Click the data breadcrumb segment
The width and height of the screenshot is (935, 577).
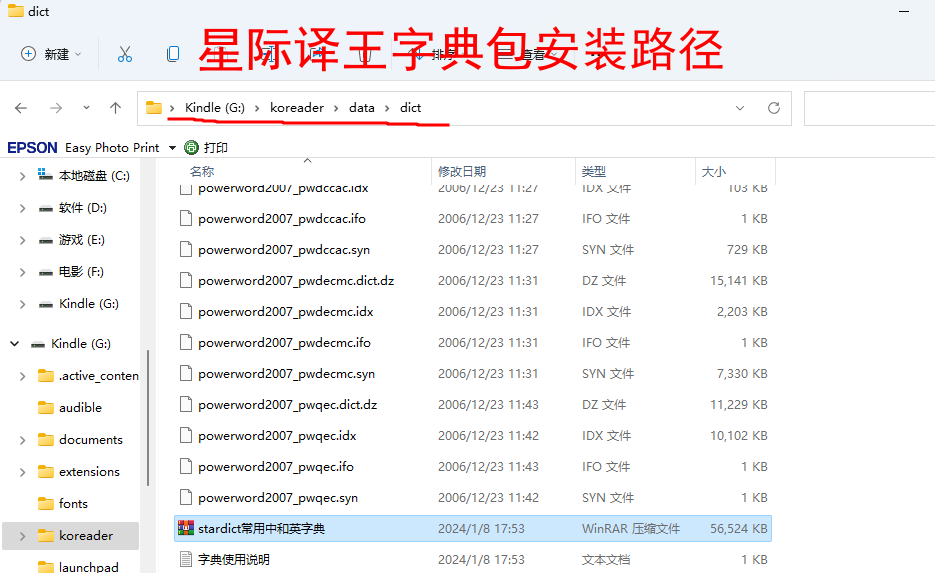[361, 108]
